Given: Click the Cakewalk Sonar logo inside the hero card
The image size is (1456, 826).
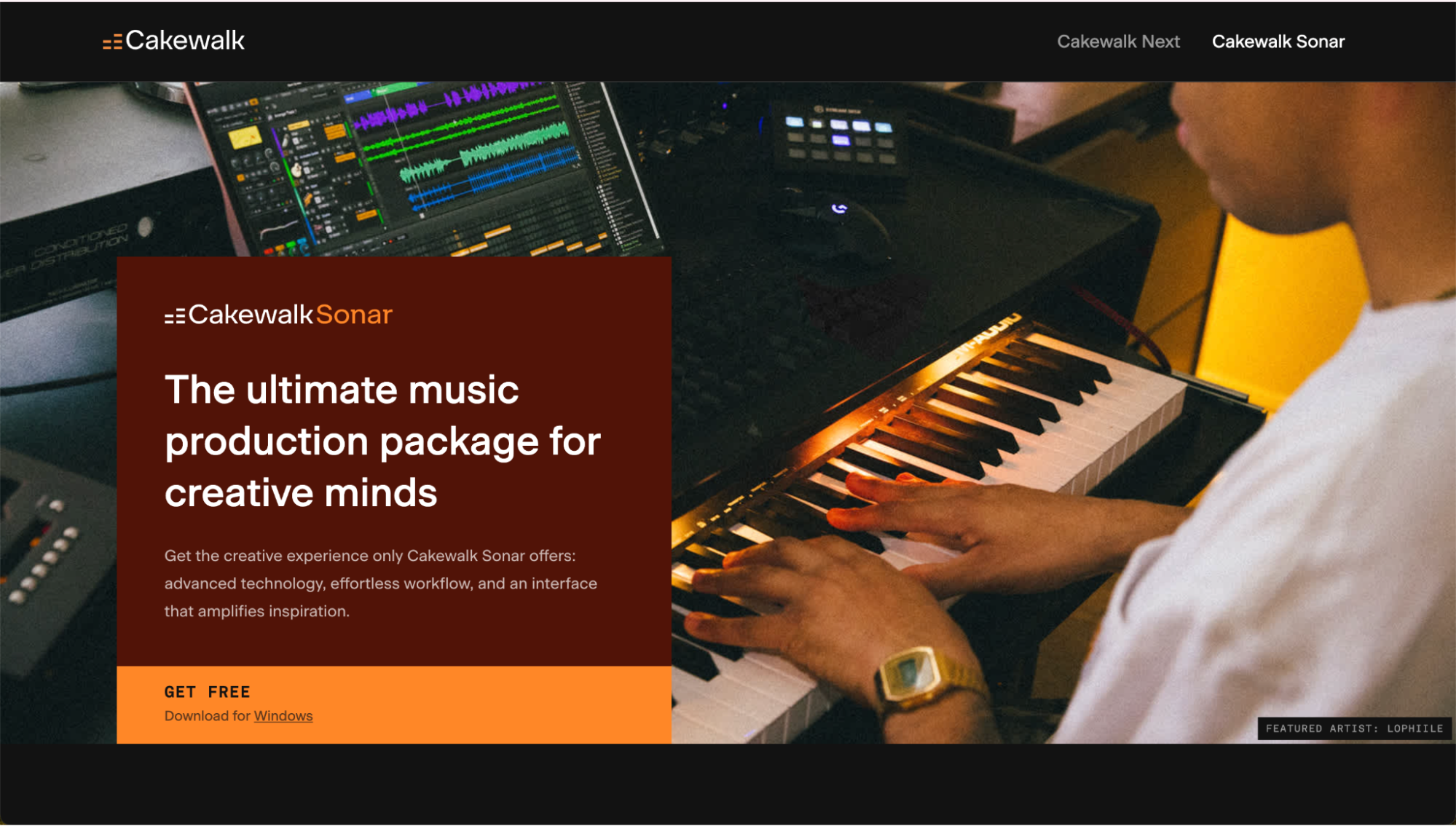Looking at the screenshot, I should [278, 315].
